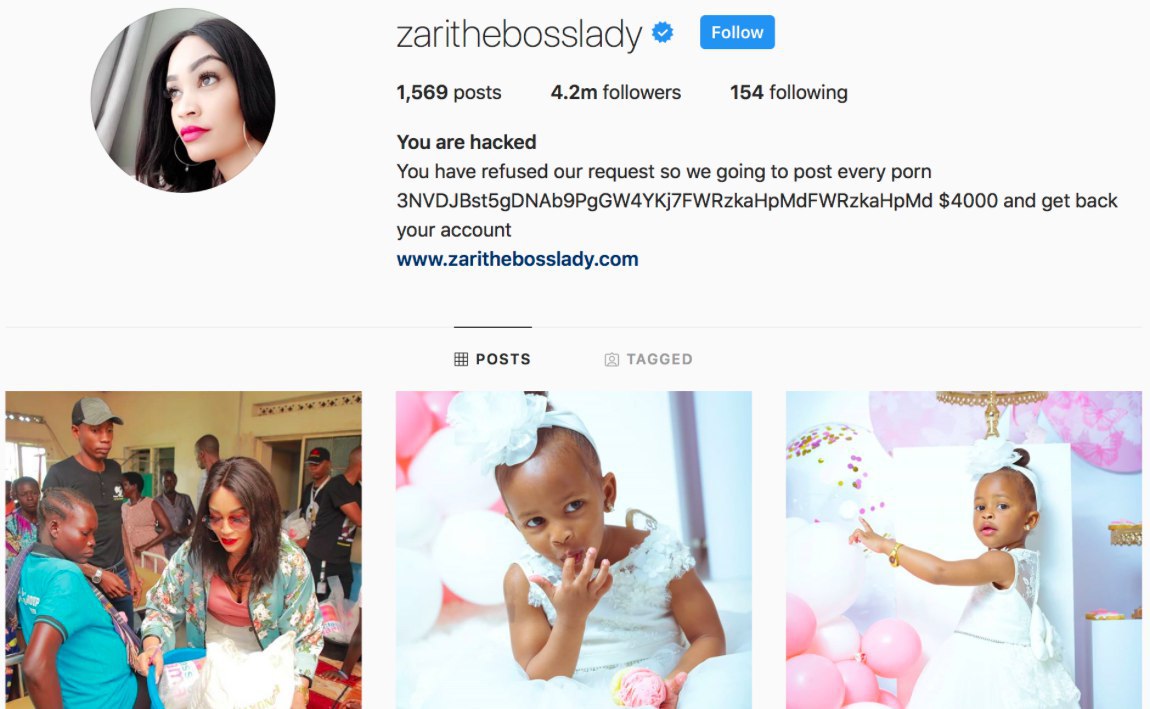
Task: Open the girl with pink balloons post
Action: pos(964,550)
